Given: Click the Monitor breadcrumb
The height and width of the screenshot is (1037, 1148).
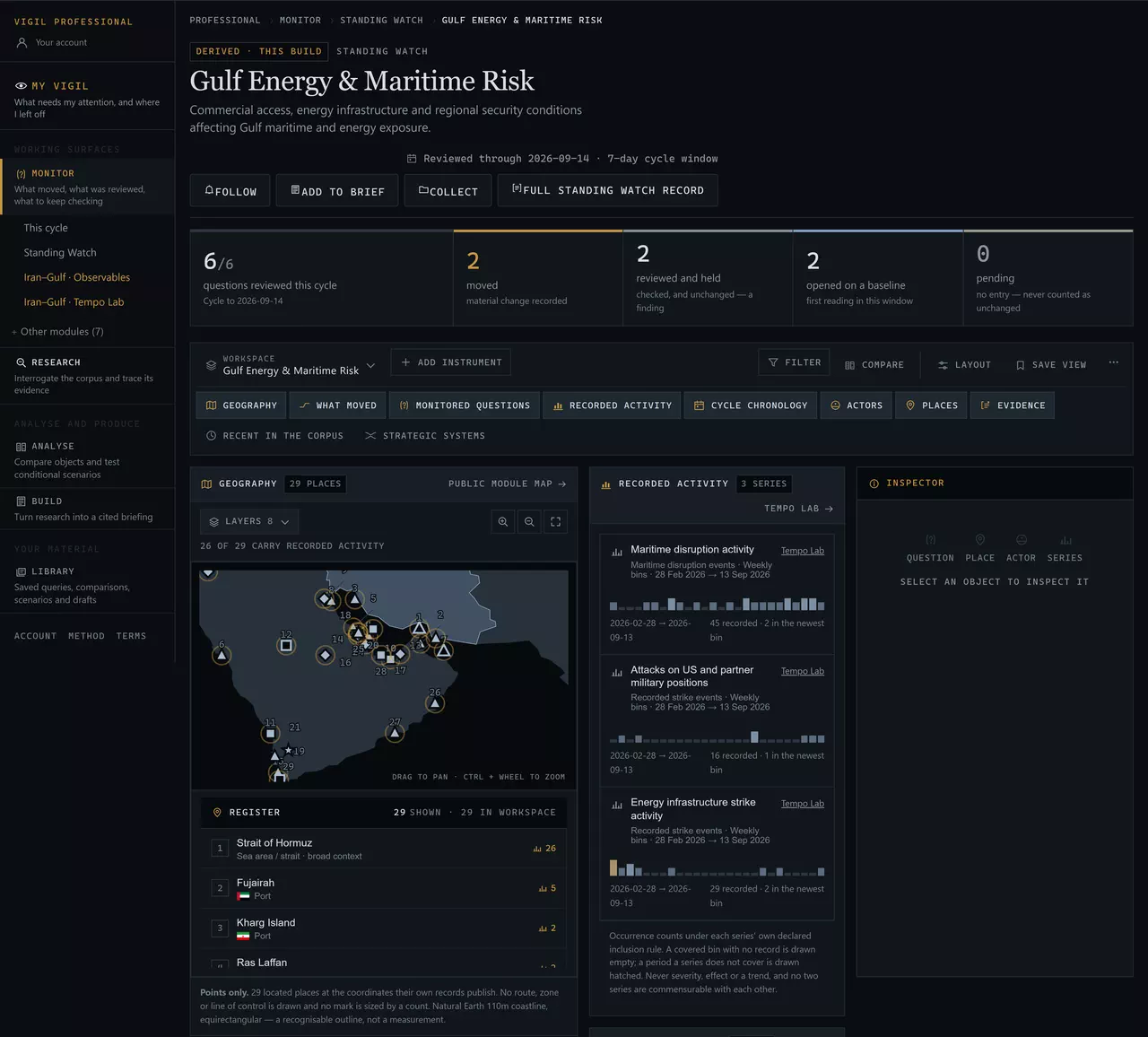Looking at the screenshot, I should [x=300, y=20].
